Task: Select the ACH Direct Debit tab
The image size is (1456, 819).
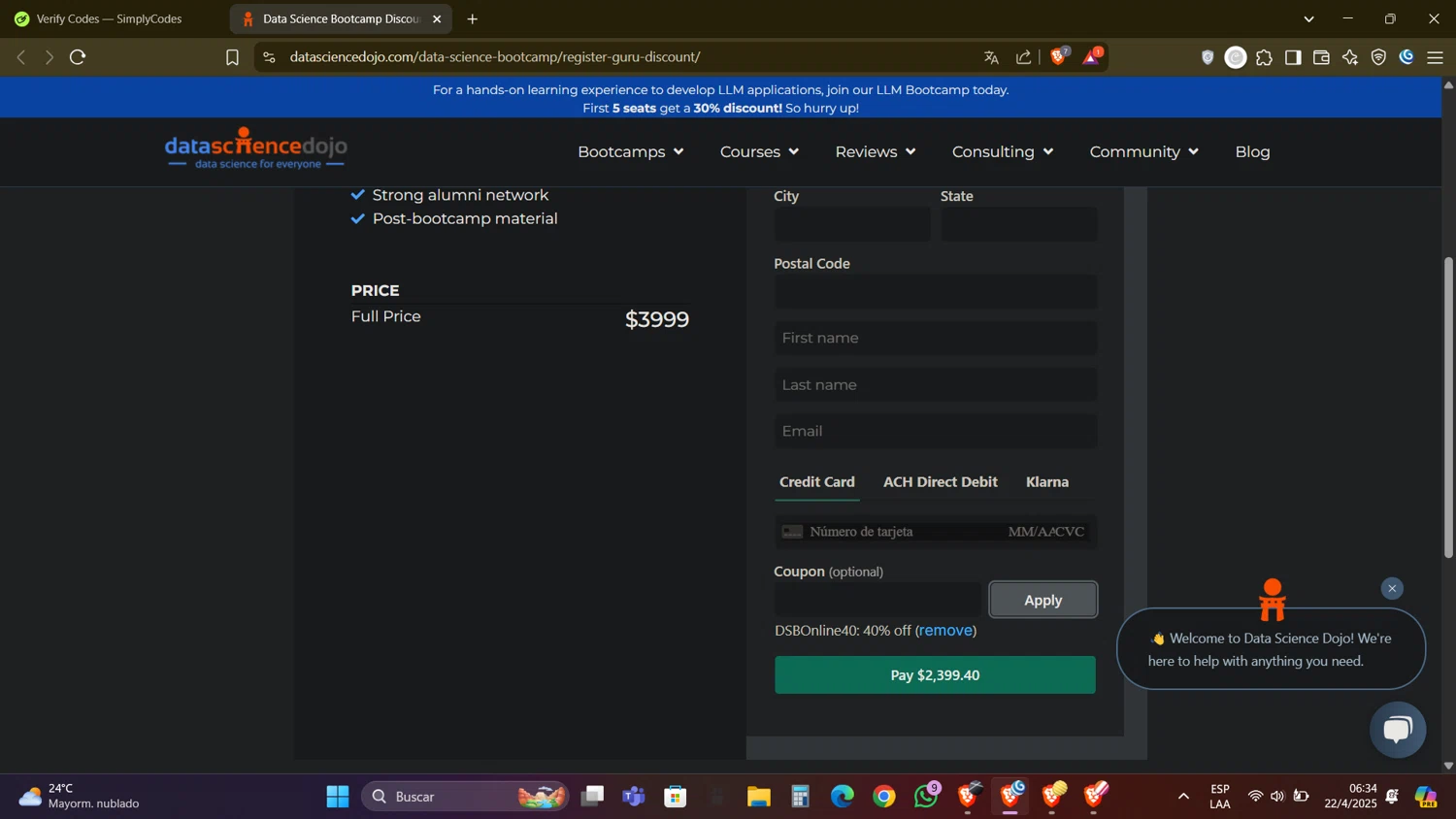Action: 940,482
